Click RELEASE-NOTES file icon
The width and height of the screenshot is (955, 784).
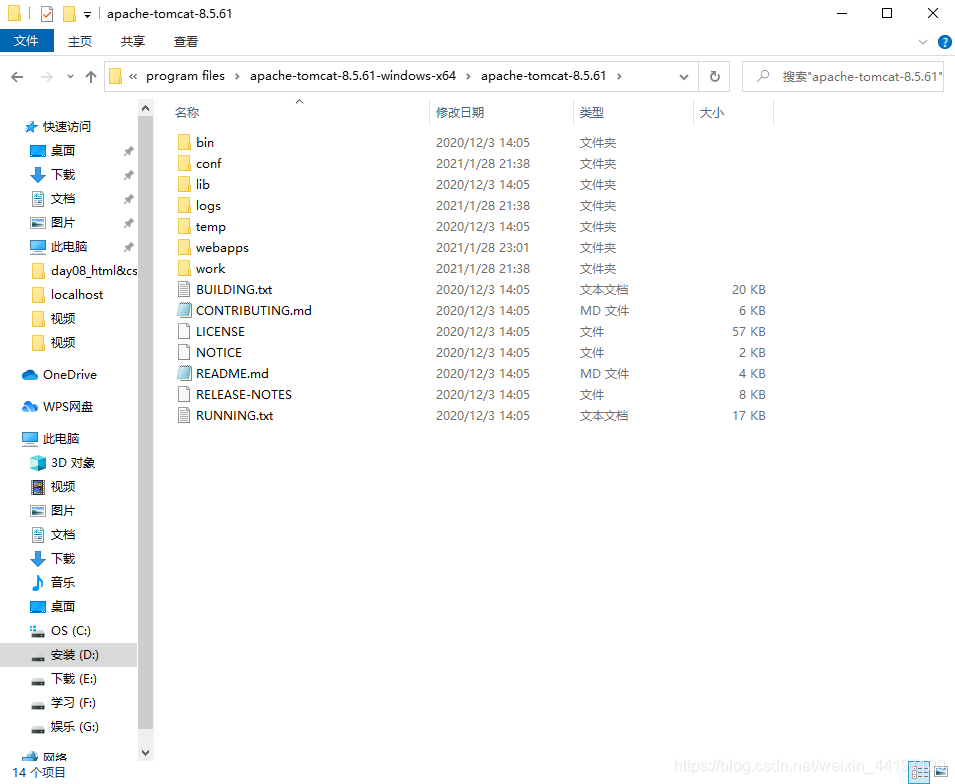(x=184, y=395)
